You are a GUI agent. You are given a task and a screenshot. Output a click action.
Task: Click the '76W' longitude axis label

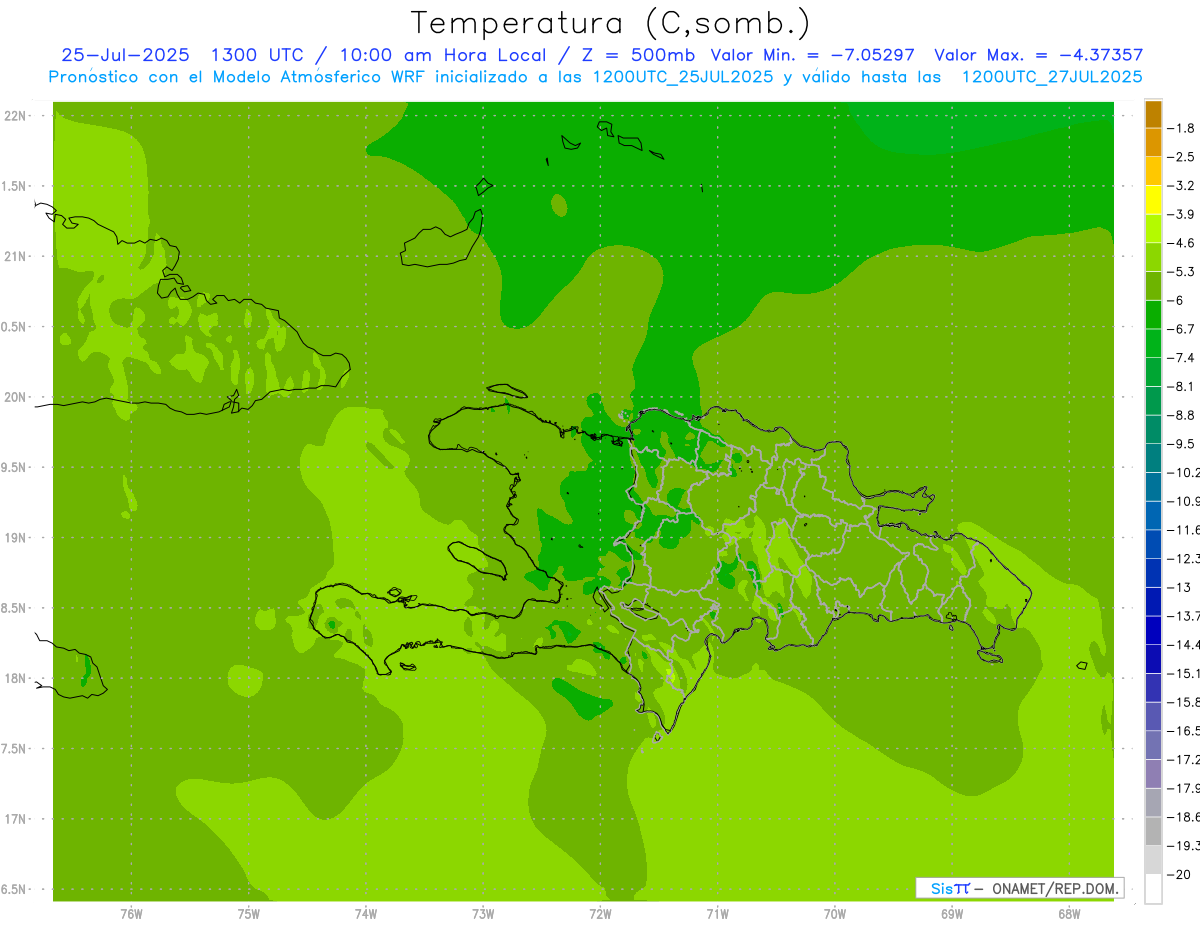tap(131, 913)
